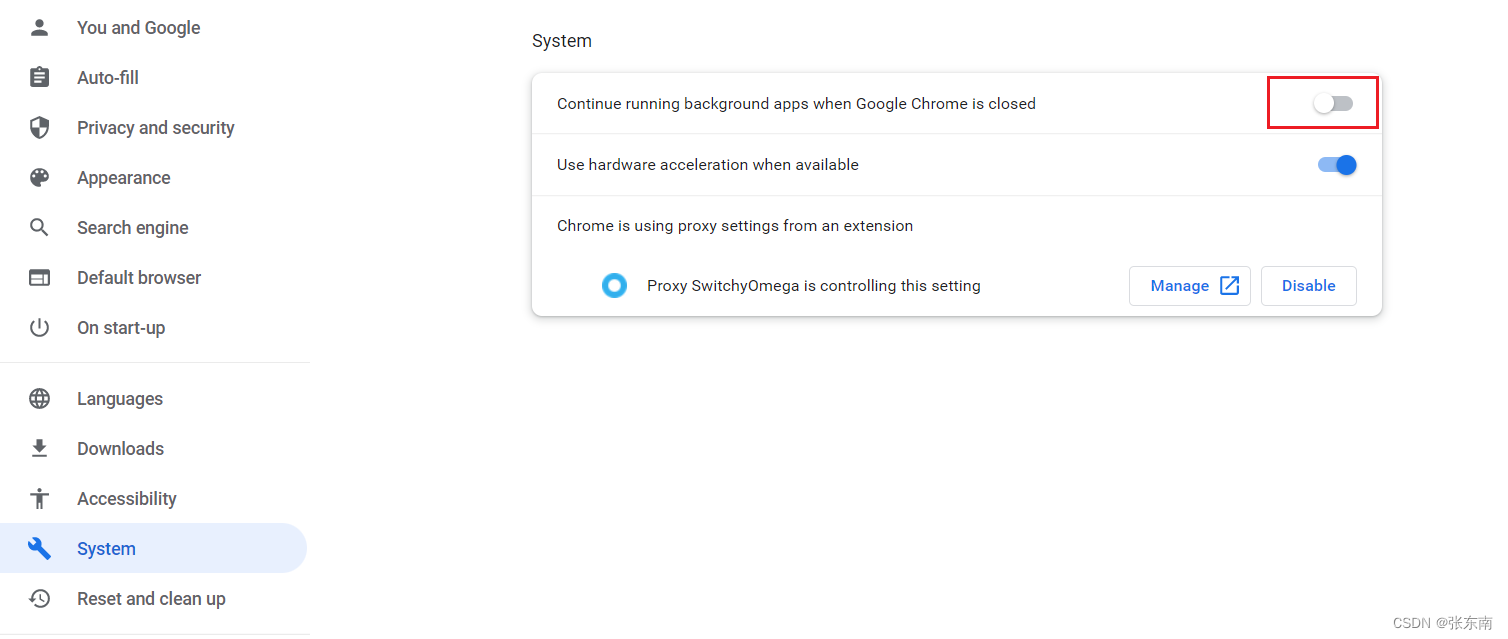Click the Accessibility figure icon
Viewport: 1508px width, 639px height.
pyautogui.click(x=39, y=499)
